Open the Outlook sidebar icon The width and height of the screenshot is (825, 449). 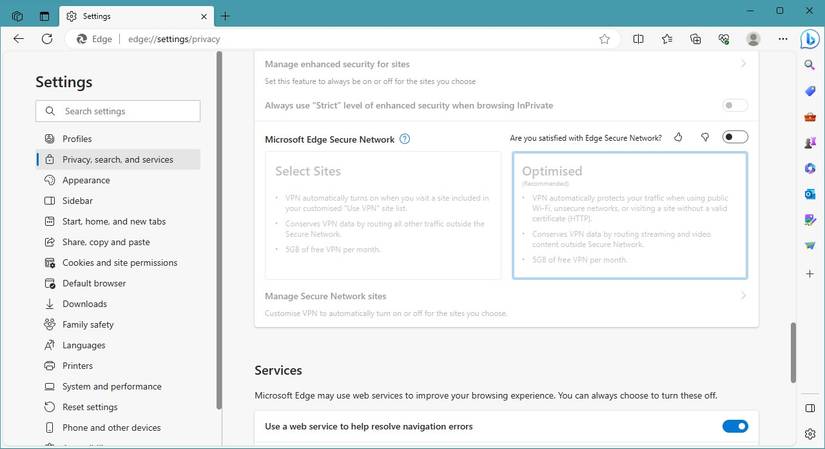click(x=810, y=194)
